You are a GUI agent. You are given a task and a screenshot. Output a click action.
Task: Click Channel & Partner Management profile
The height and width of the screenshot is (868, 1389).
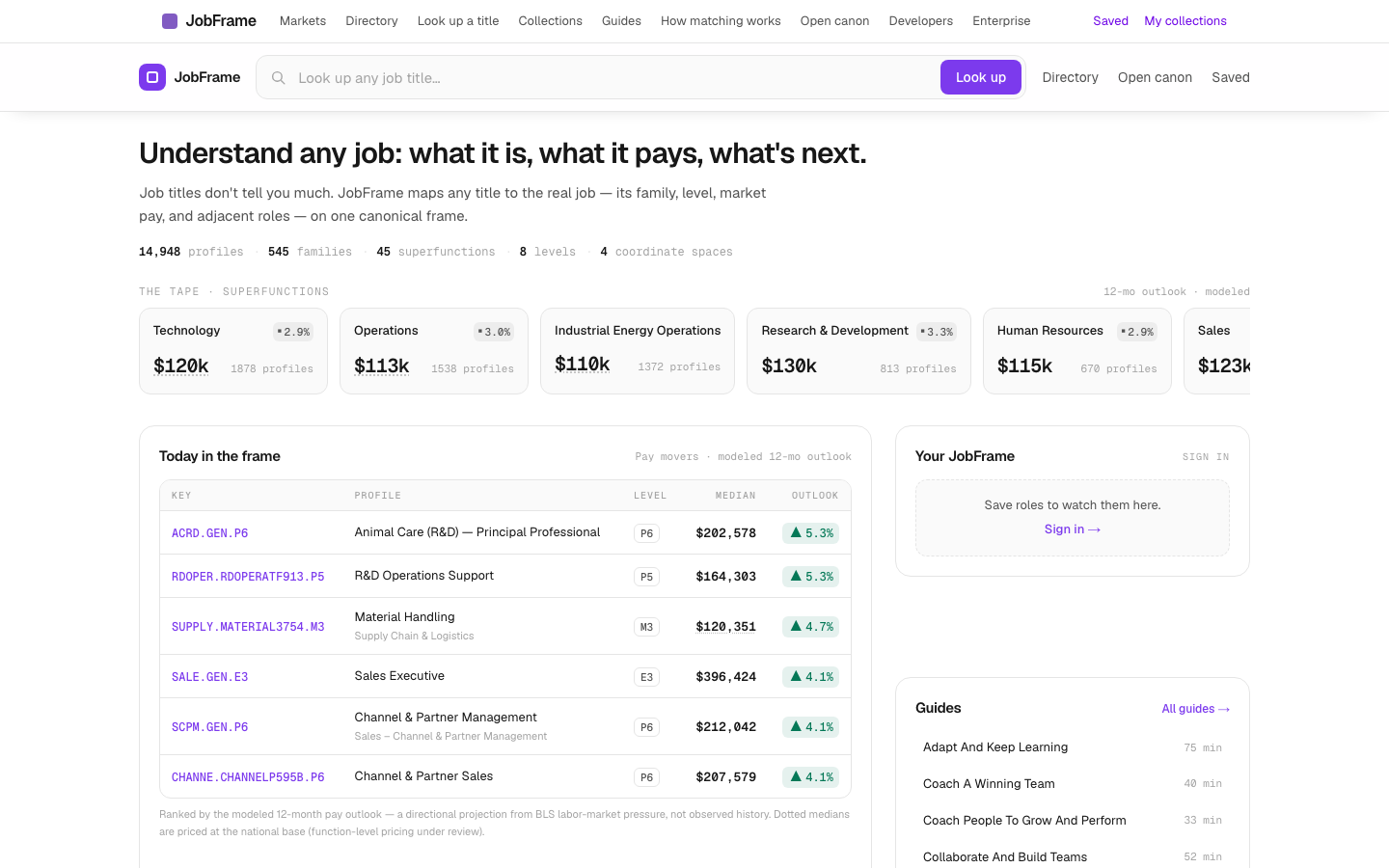tap(446, 718)
